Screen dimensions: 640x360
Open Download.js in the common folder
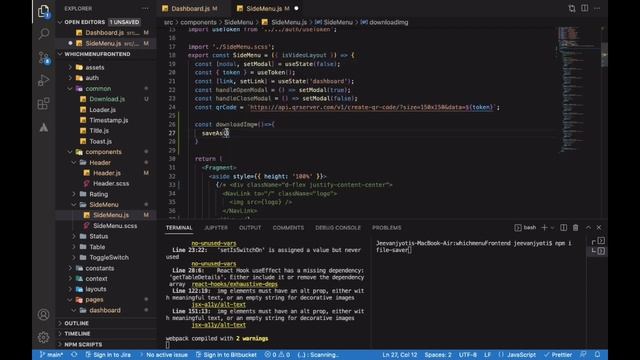click(x=107, y=99)
